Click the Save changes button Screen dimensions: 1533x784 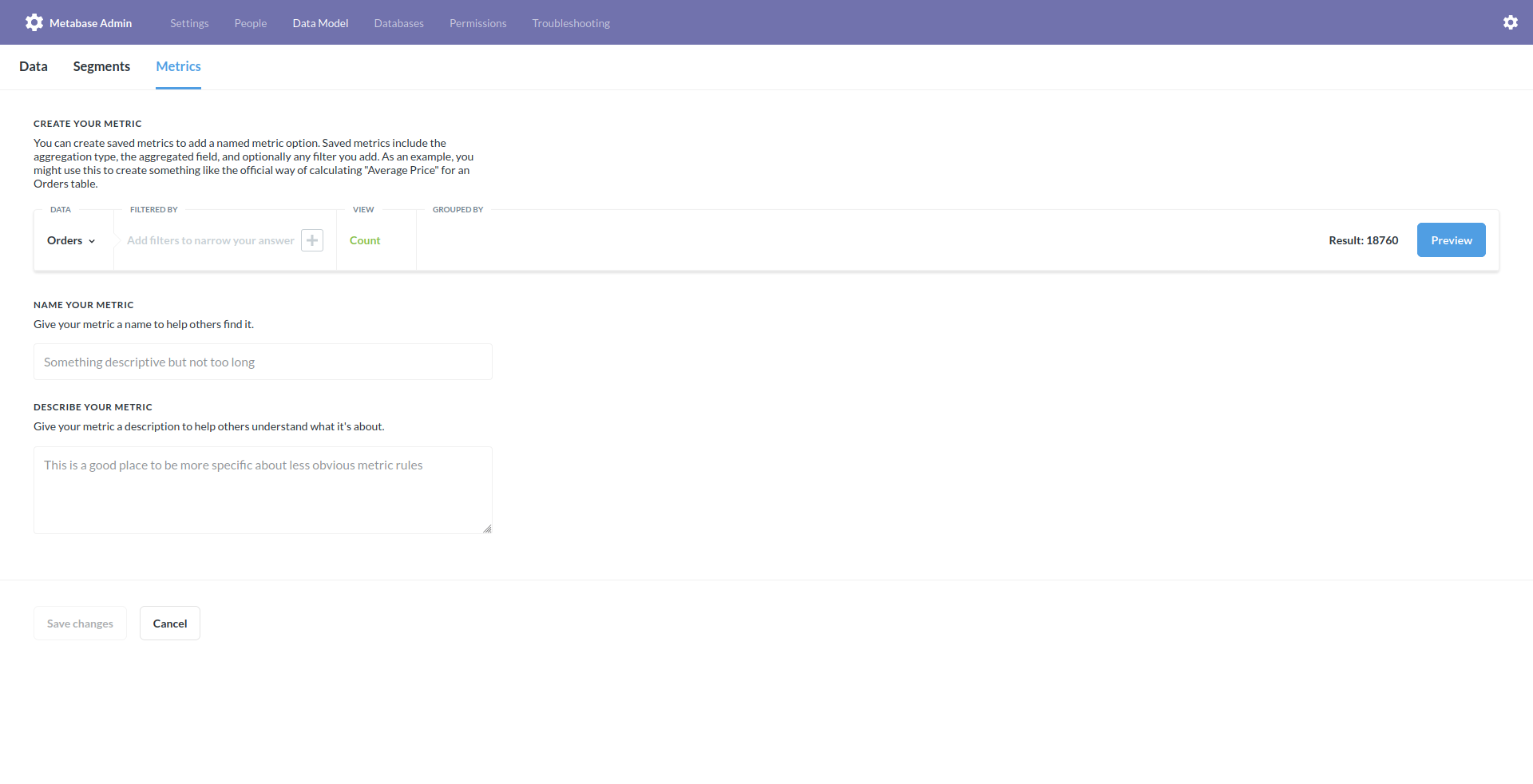(x=80, y=623)
